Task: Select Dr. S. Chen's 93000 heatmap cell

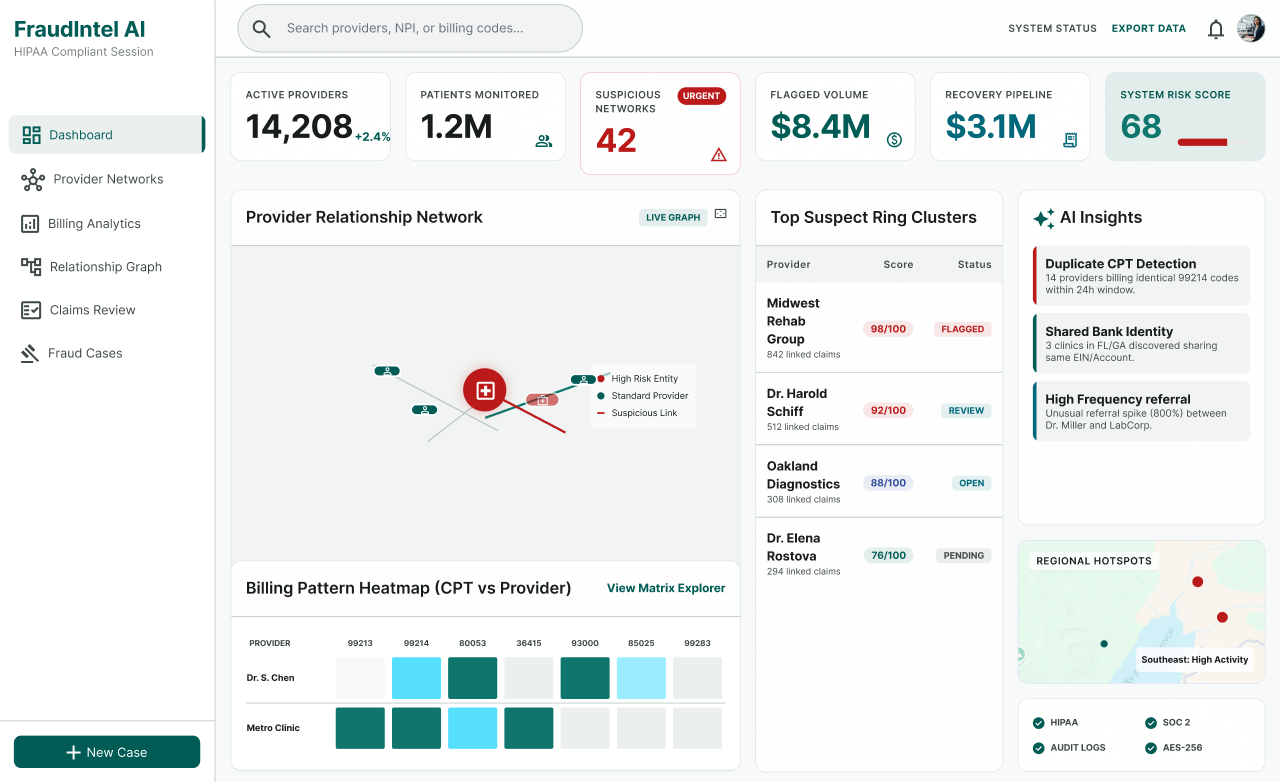Action: click(x=585, y=678)
